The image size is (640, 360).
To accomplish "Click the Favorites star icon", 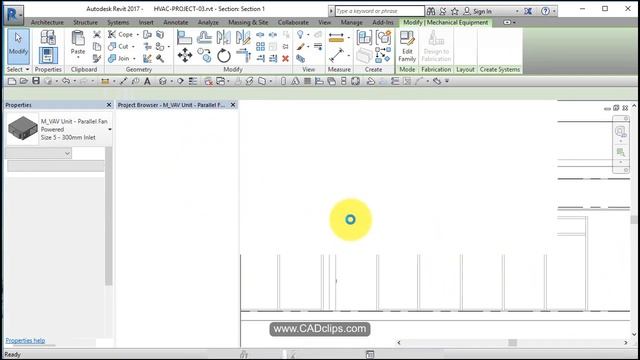I will tap(455, 11).
